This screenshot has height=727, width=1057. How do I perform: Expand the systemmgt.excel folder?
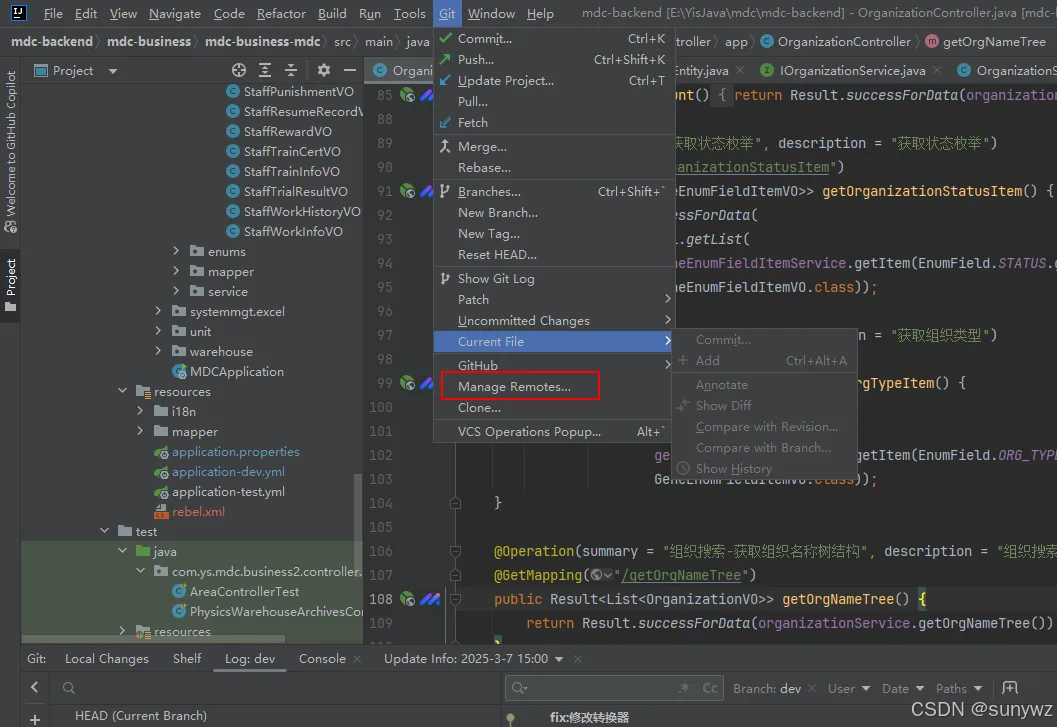tap(158, 311)
